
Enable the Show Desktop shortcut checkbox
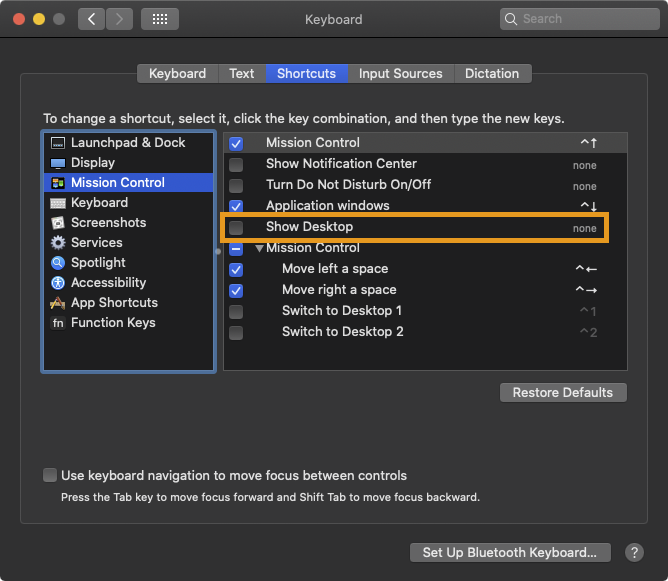236,227
